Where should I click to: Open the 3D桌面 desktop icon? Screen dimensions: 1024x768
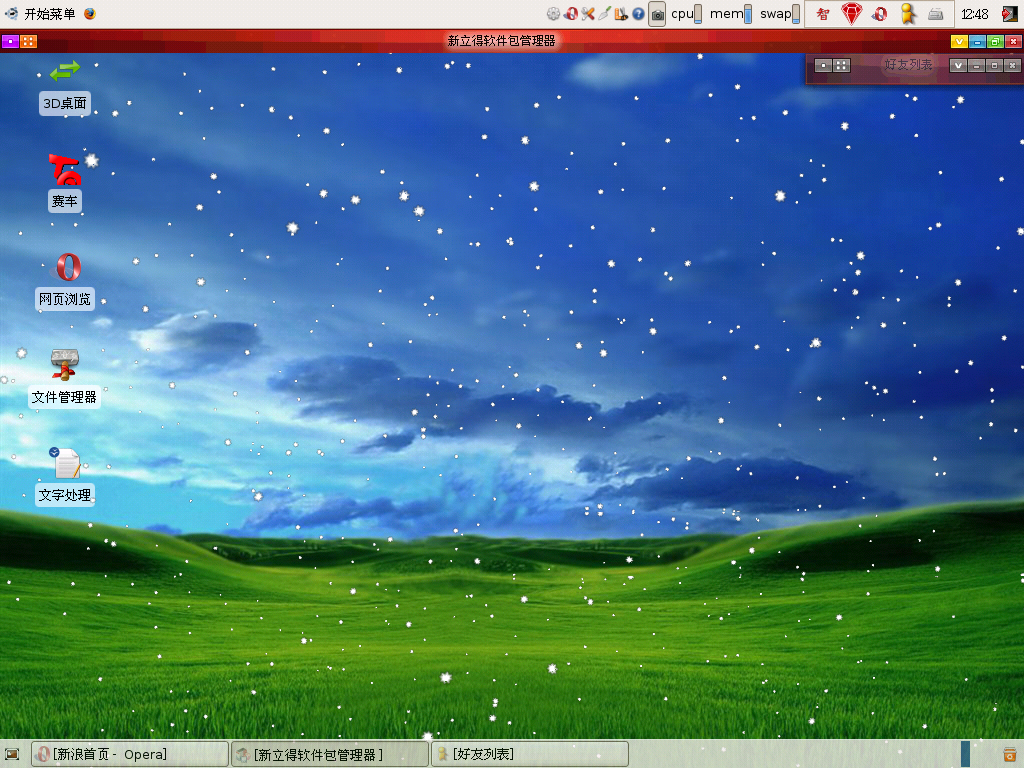pos(64,87)
